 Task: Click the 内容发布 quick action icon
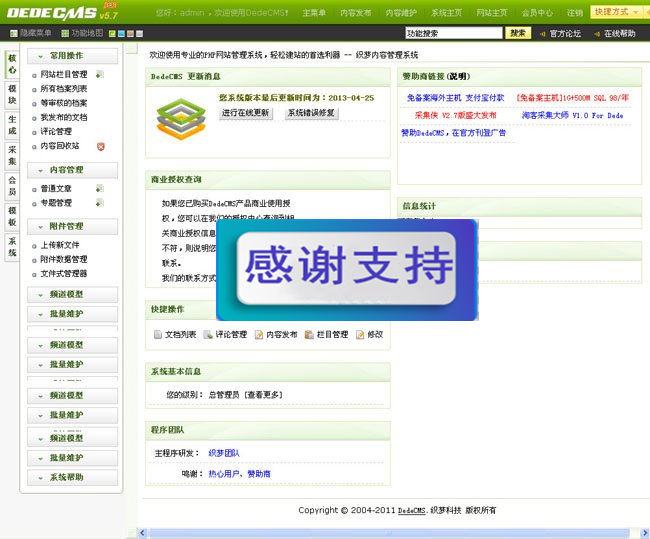(259, 335)
